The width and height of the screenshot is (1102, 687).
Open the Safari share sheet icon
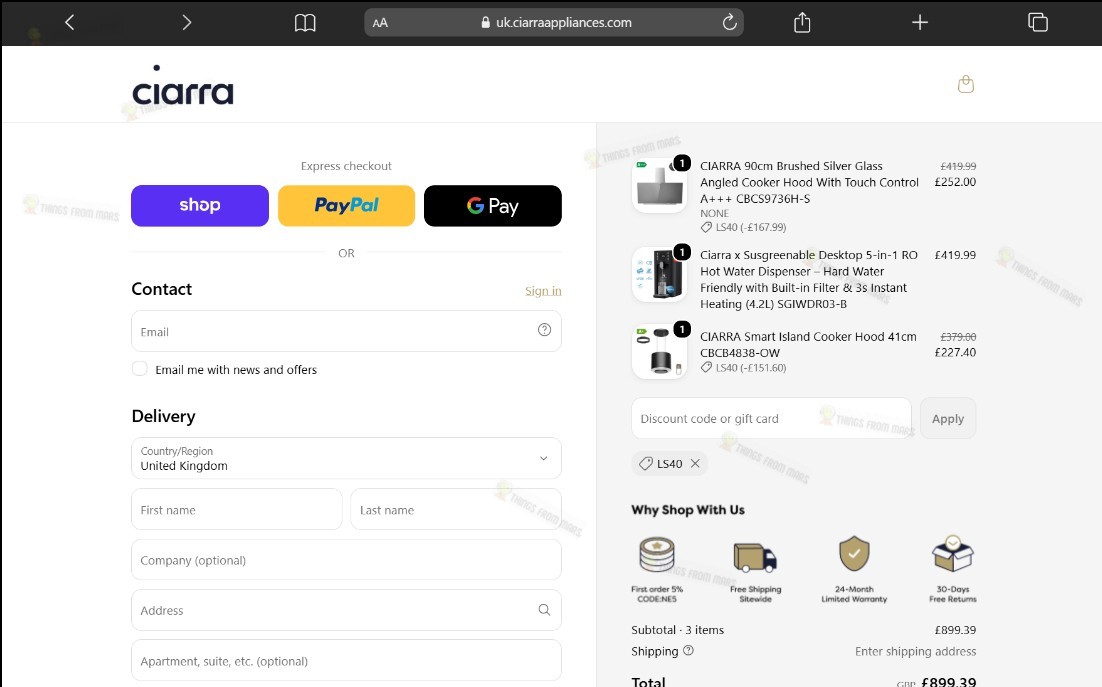(x=802, y=22)
